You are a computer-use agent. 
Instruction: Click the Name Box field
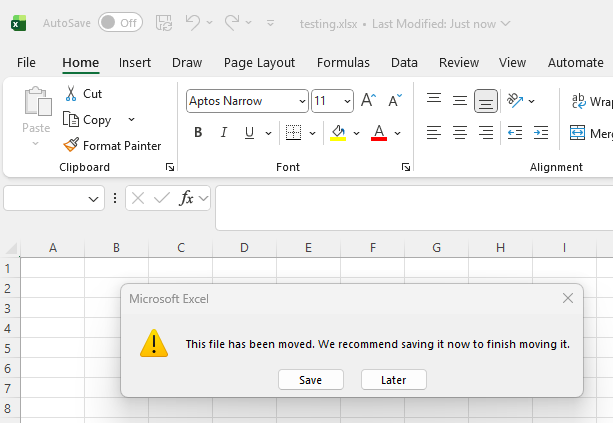point(54,198)
